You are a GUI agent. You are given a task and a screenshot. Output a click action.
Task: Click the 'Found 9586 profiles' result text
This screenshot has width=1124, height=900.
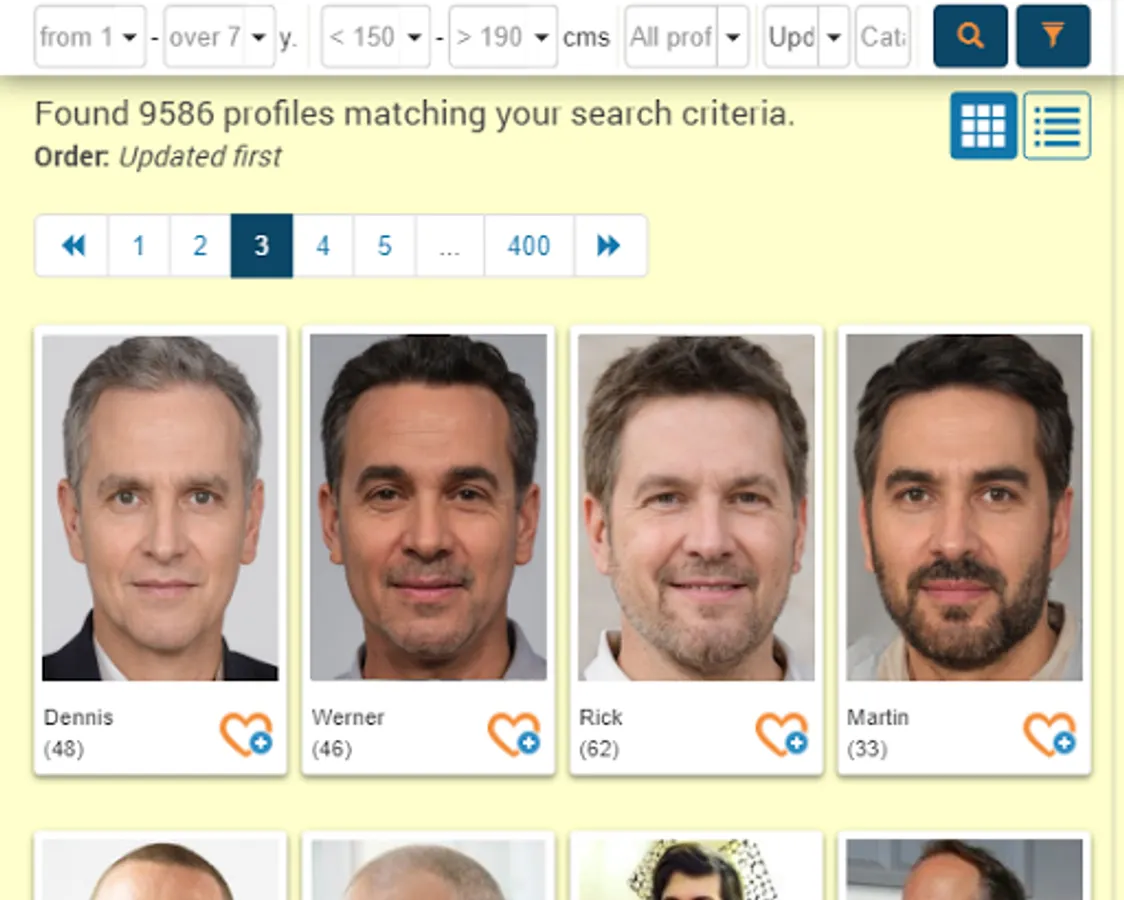click(x=415, y=114)
